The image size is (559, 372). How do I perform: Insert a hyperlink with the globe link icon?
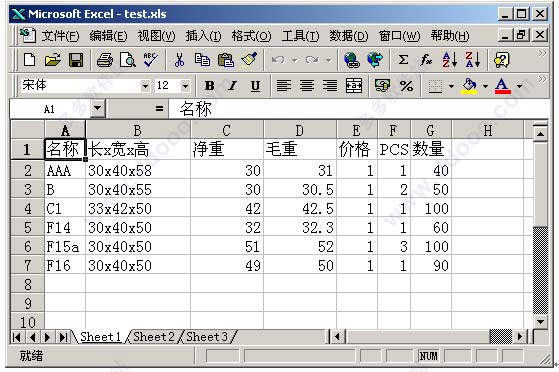(x=352, y=60)
